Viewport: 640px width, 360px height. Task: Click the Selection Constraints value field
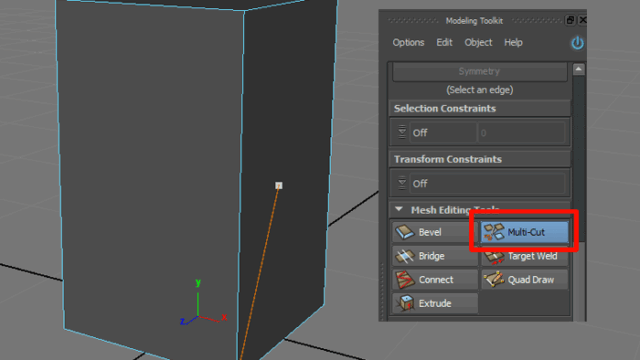(x=522, y=133)
